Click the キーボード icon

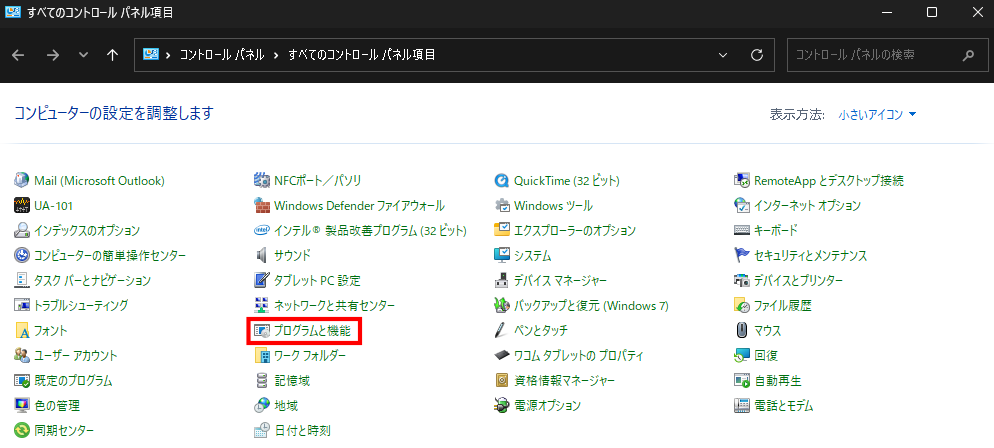point(742,231)
